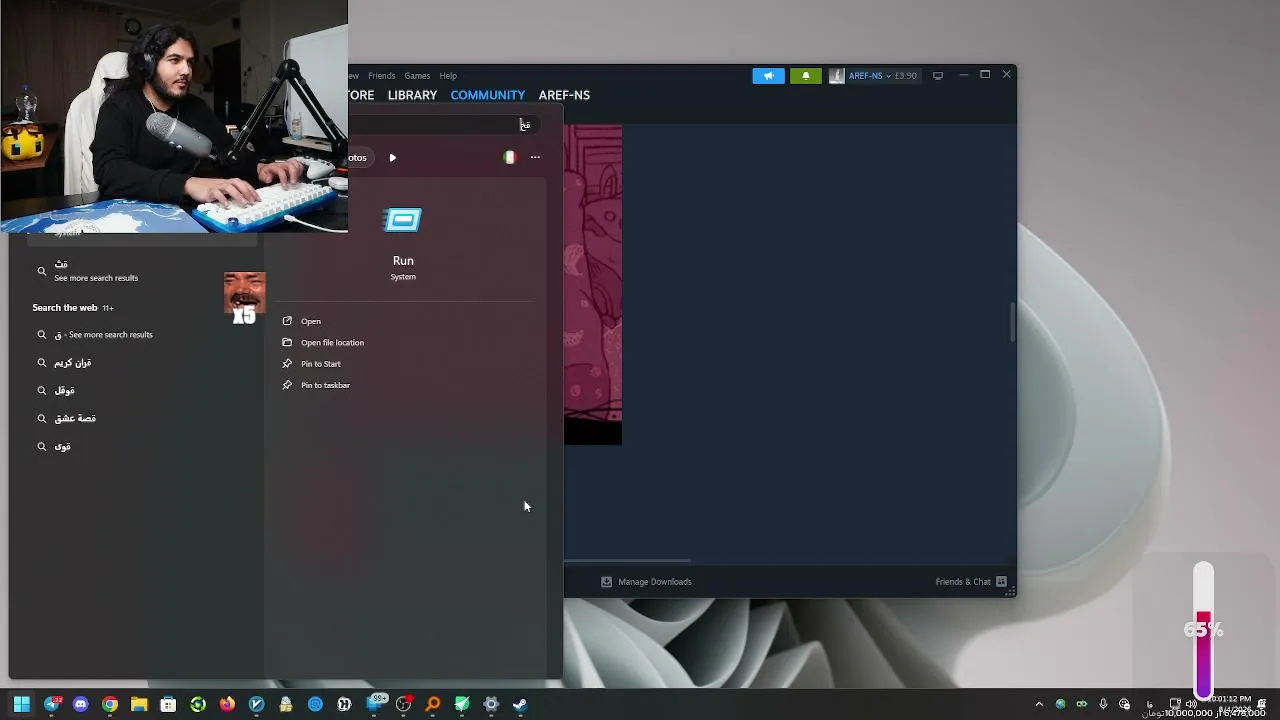Image resolution: width=1280 pixels, height=720 pixels.
Task: Select the 'See more search results' web suggestion
Action: coord(104,335)
